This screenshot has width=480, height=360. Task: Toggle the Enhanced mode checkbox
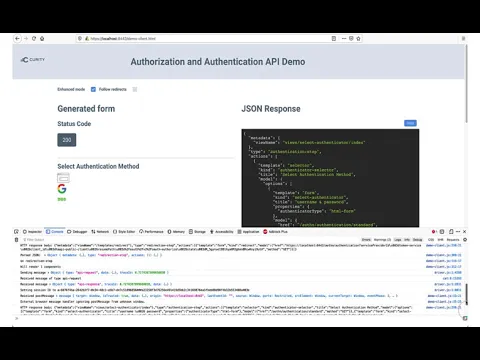click(93, 89)
